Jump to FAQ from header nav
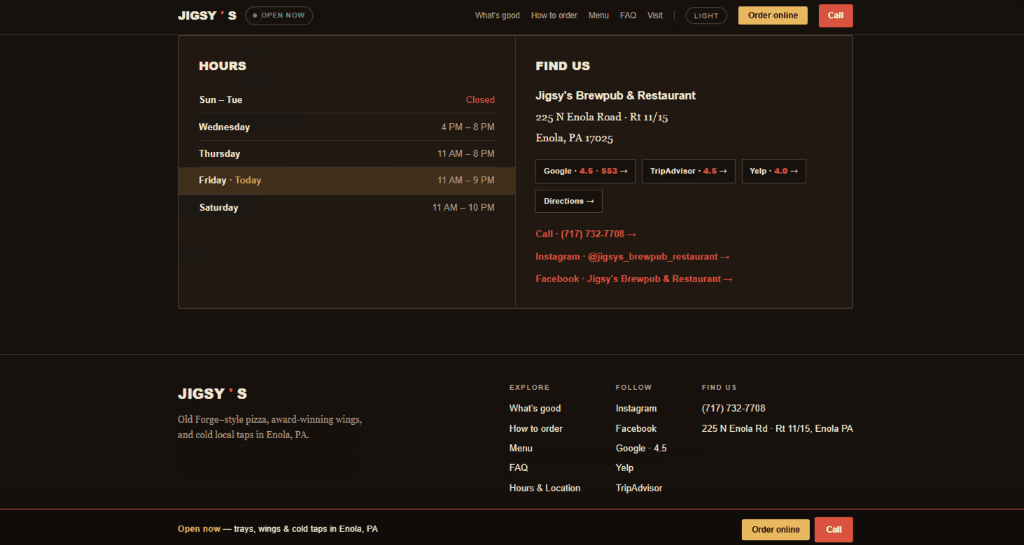The height and width of the screenshot is (545, 1024). (x=628, y=16)
